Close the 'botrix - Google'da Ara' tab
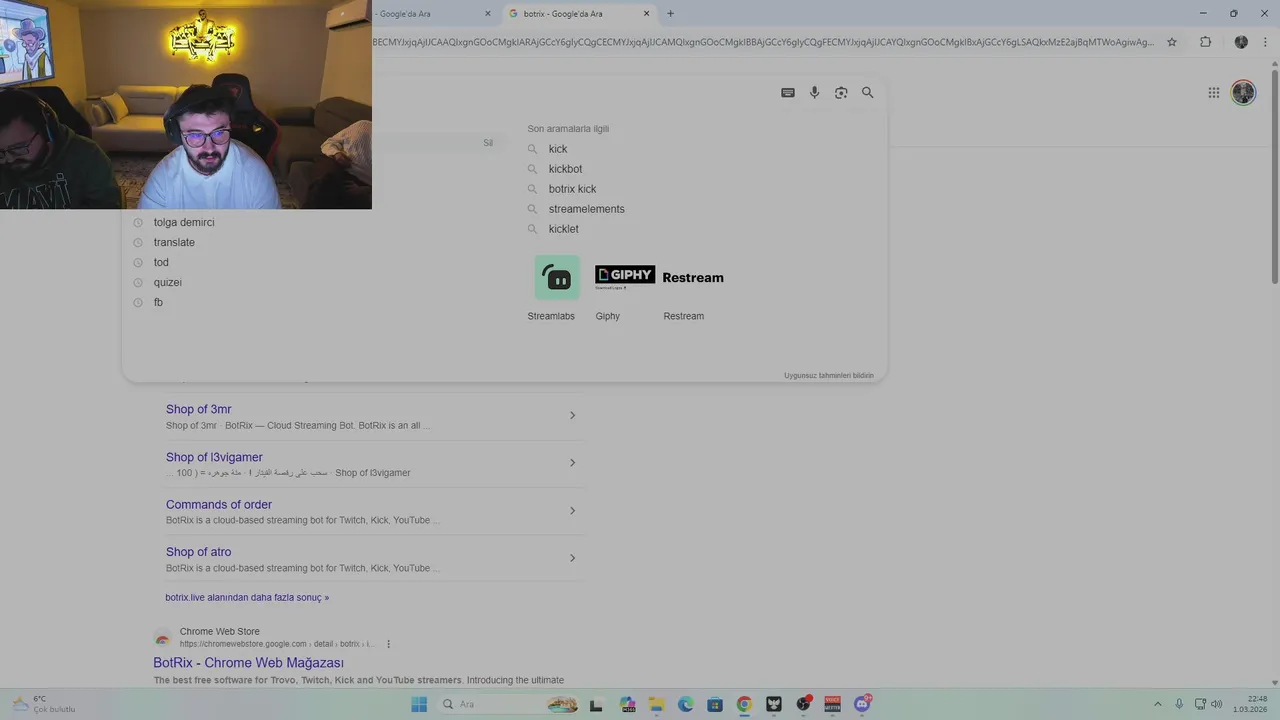Viewport: 1280px width, 720px height. pyautogui.click(x=646, y=14)
